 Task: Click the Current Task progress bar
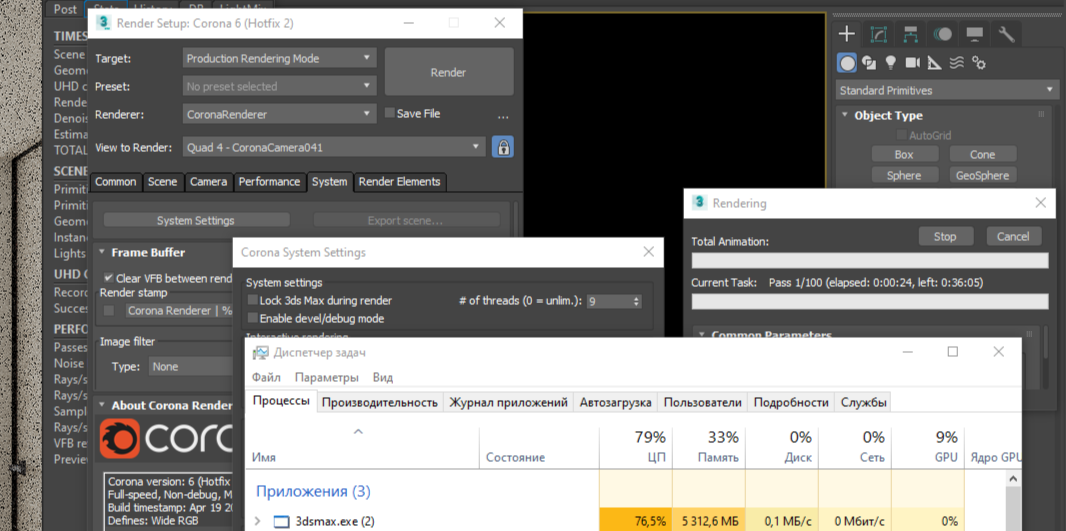point(870,303)
